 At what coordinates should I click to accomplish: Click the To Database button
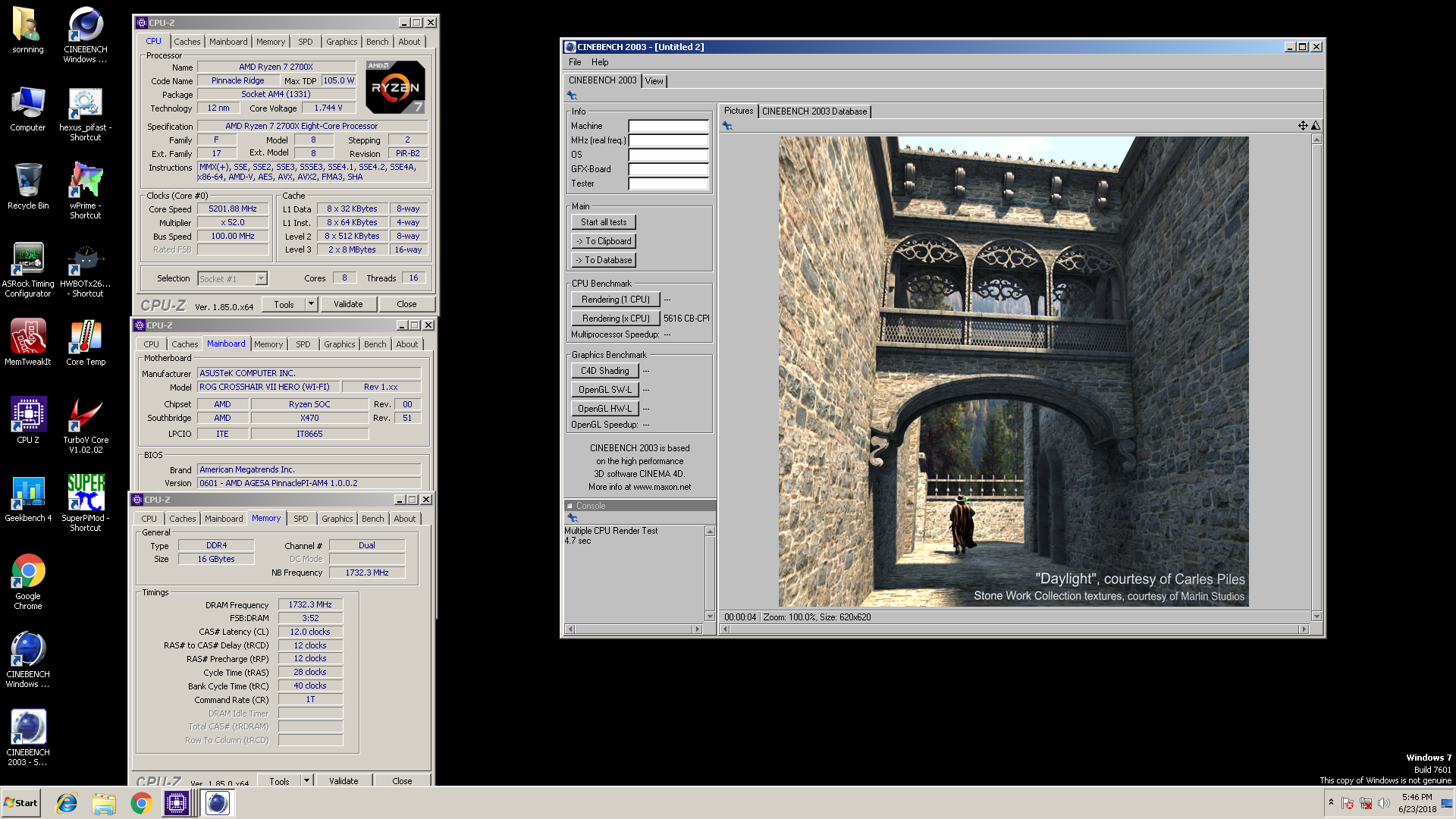point(604,260)
